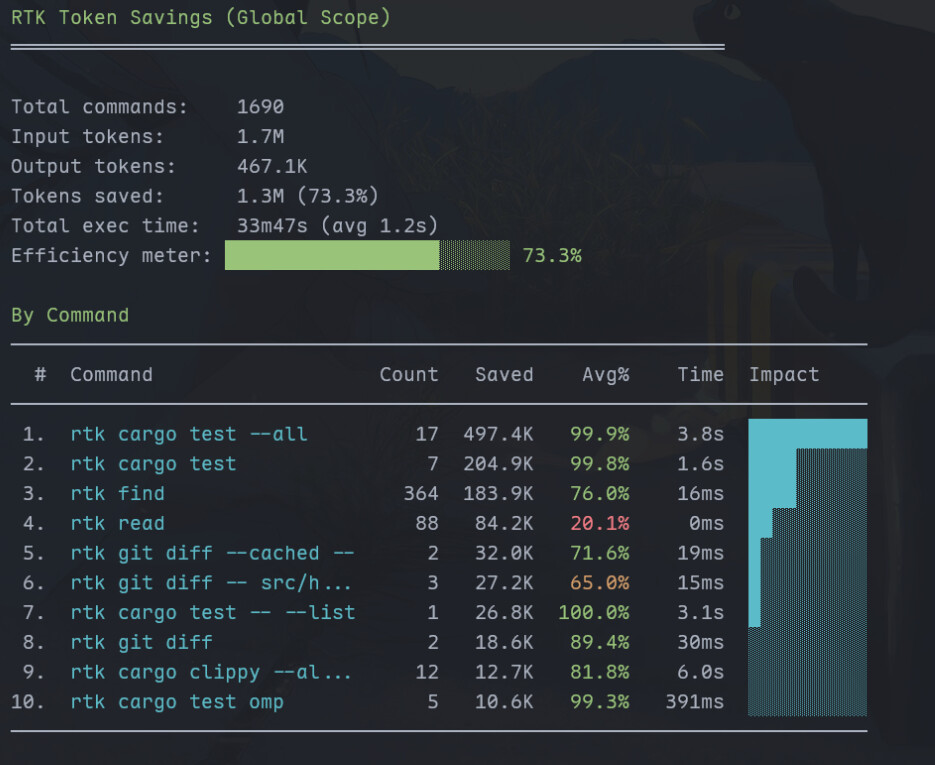Click the 3.8s time value
The height and width of the screenshot is (765, 935).
701,434
